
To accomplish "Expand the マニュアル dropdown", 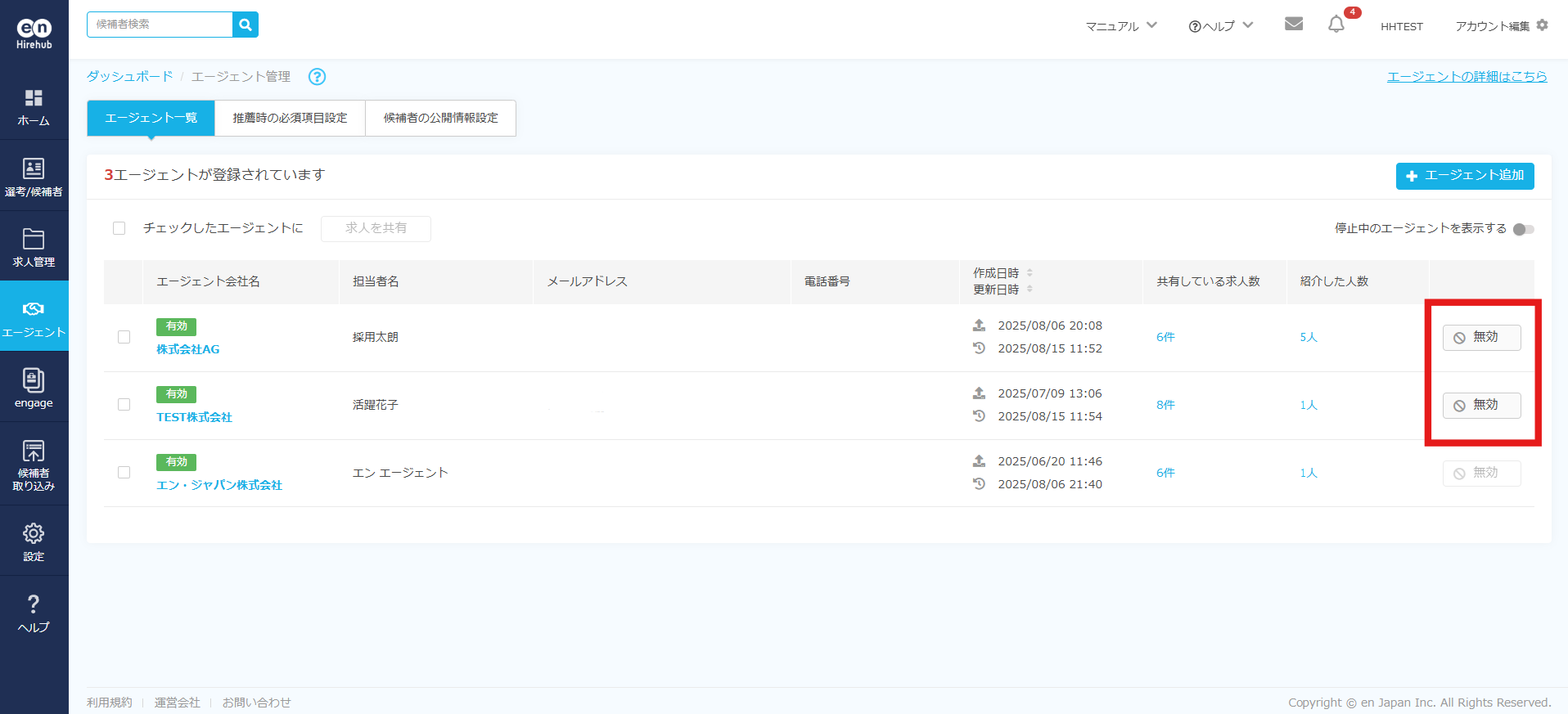I will point(1120,26).
